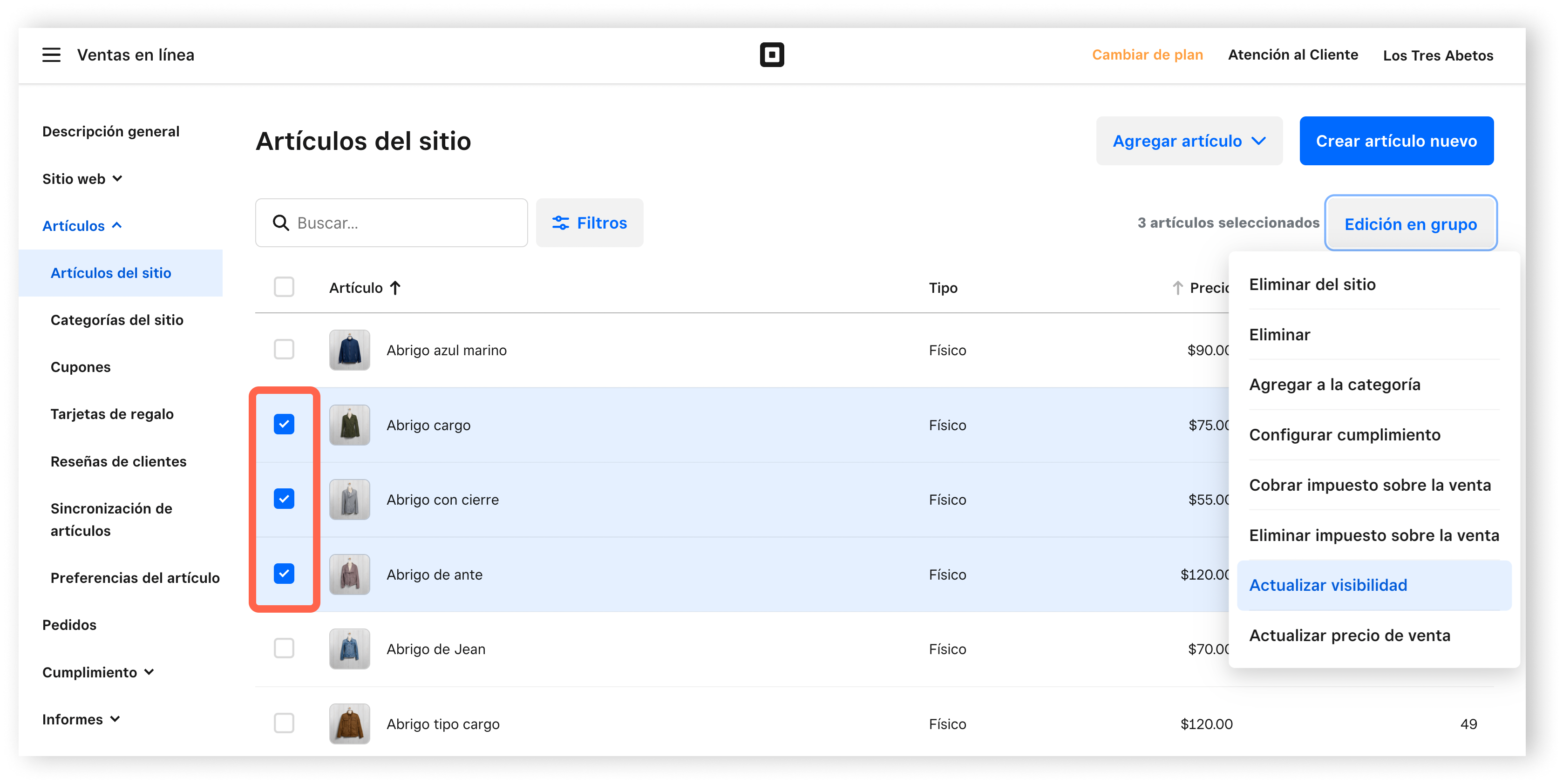Choose Eliminar del sitio option

1312,284
